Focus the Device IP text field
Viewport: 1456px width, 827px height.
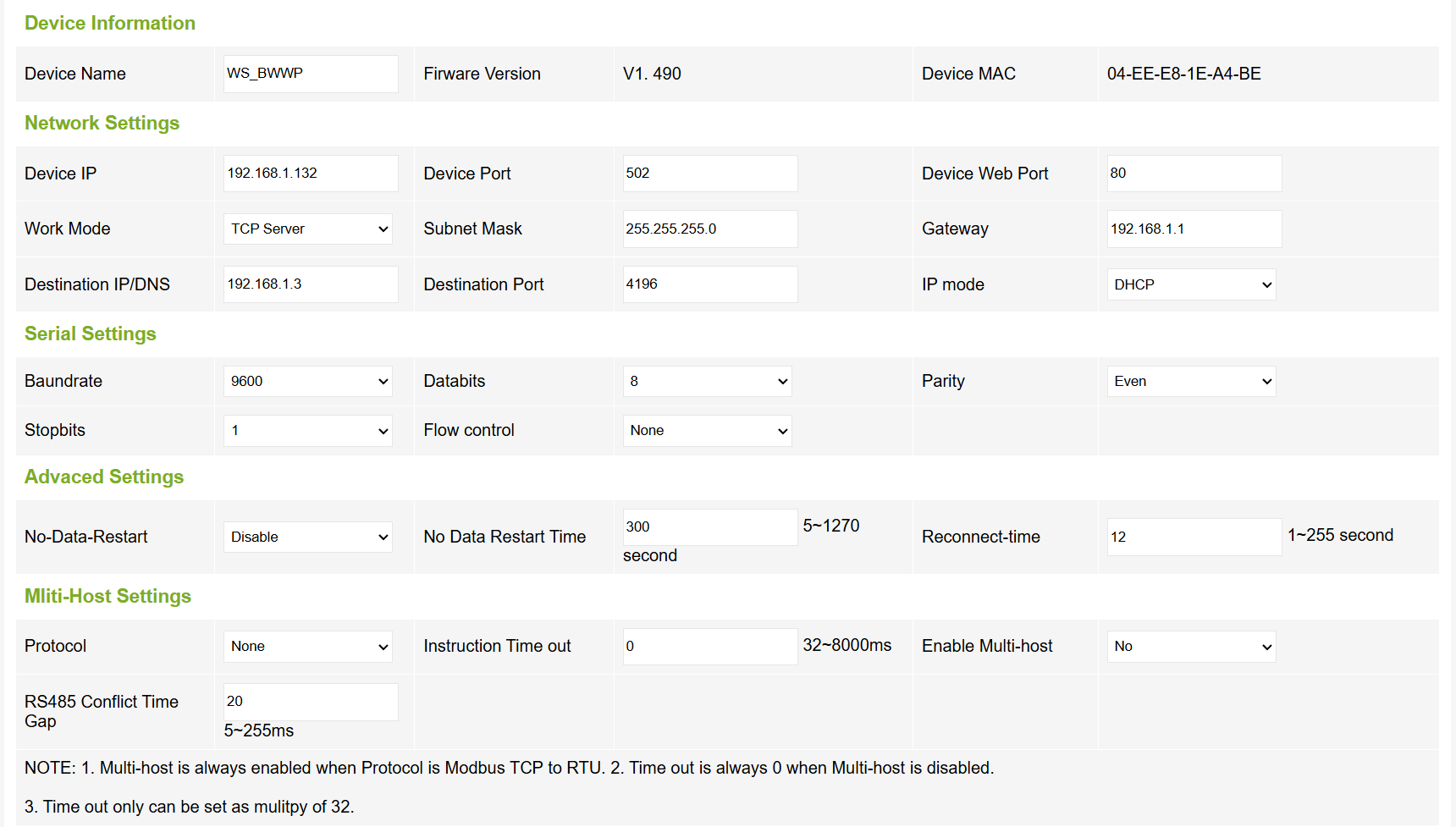click(x=311, y=174)
